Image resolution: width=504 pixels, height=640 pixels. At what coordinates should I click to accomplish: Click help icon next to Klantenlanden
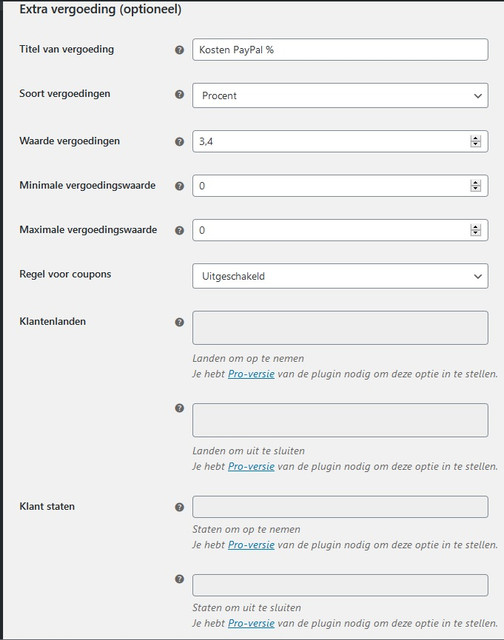click(179, 322)
